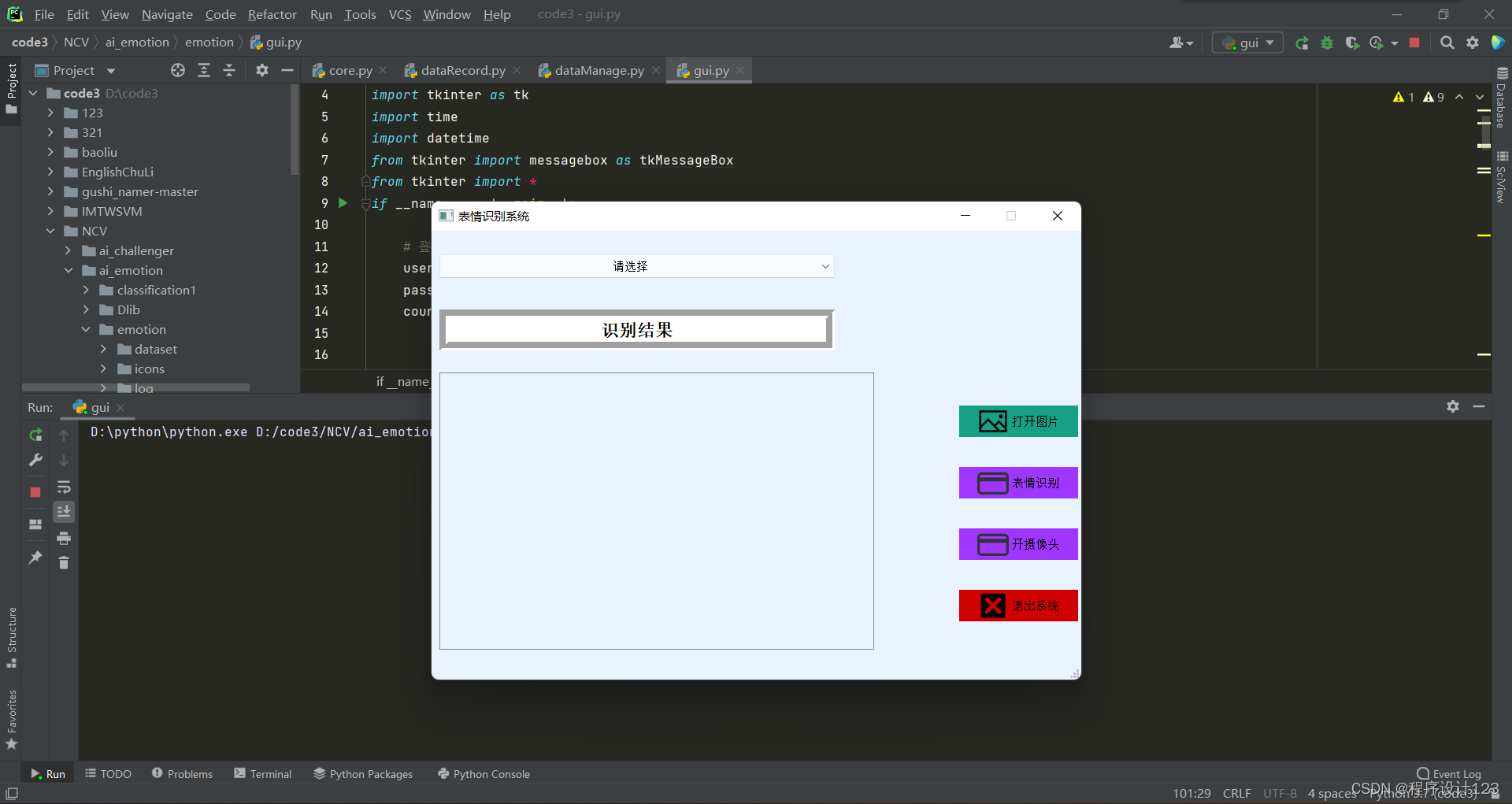1512x804 pixels.
Task: Close the gui.py editor tab
Action: point(740,70)
